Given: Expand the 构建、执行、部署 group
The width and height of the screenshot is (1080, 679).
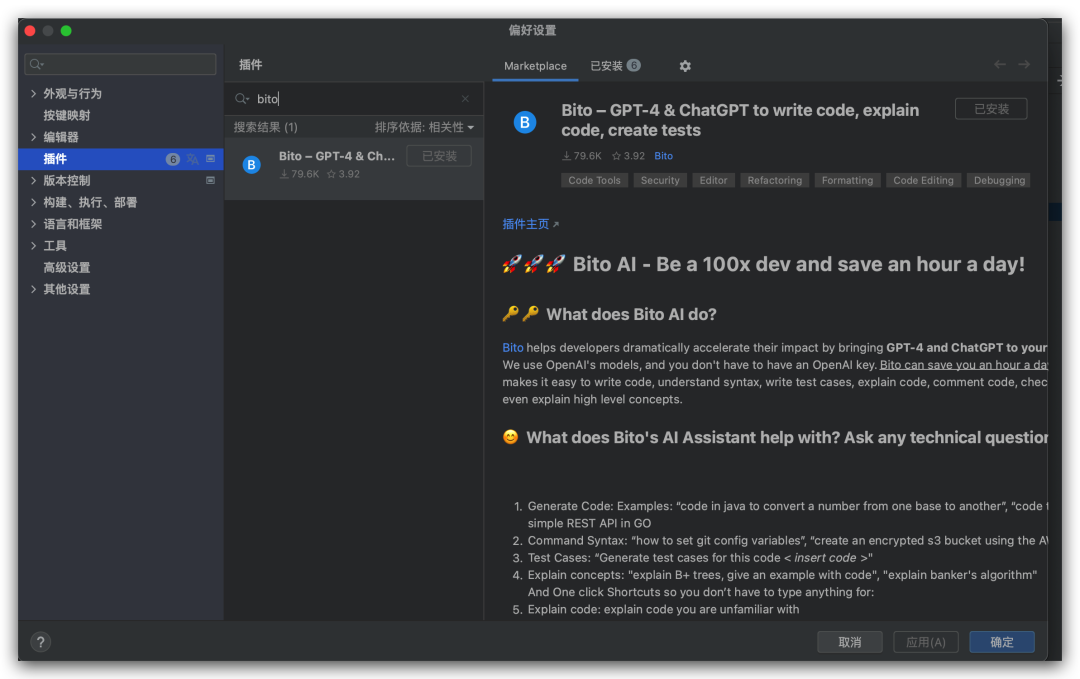Looking at the screenshot, I should point(33,202).
